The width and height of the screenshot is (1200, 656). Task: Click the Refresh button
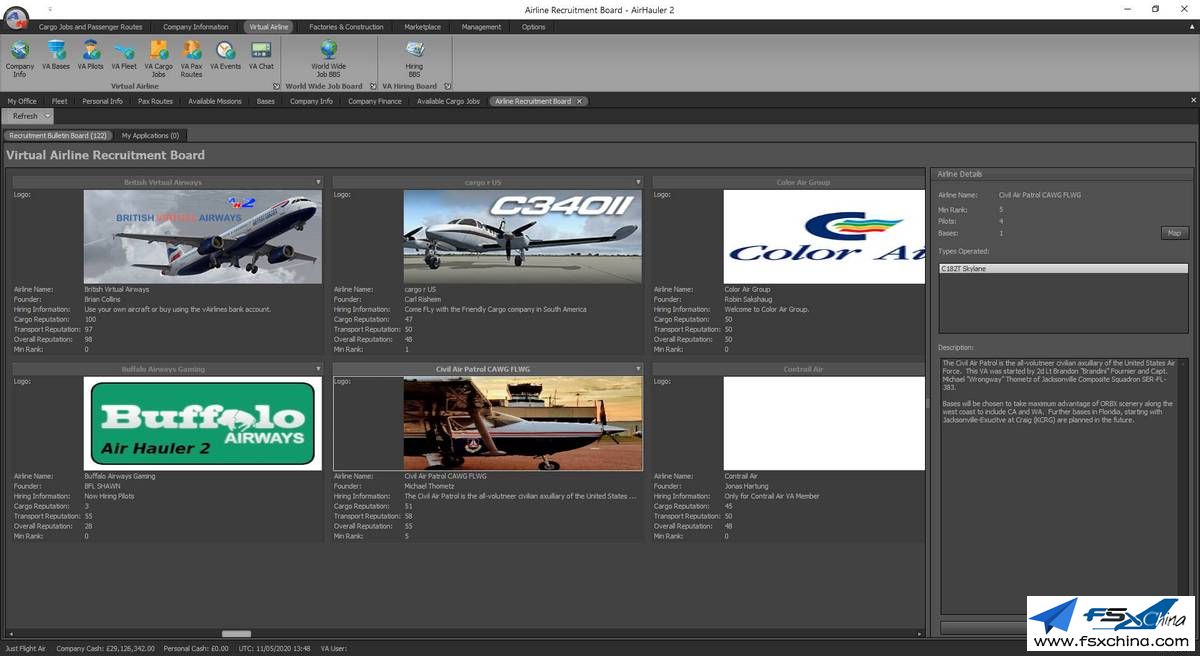tap(25, 116)
